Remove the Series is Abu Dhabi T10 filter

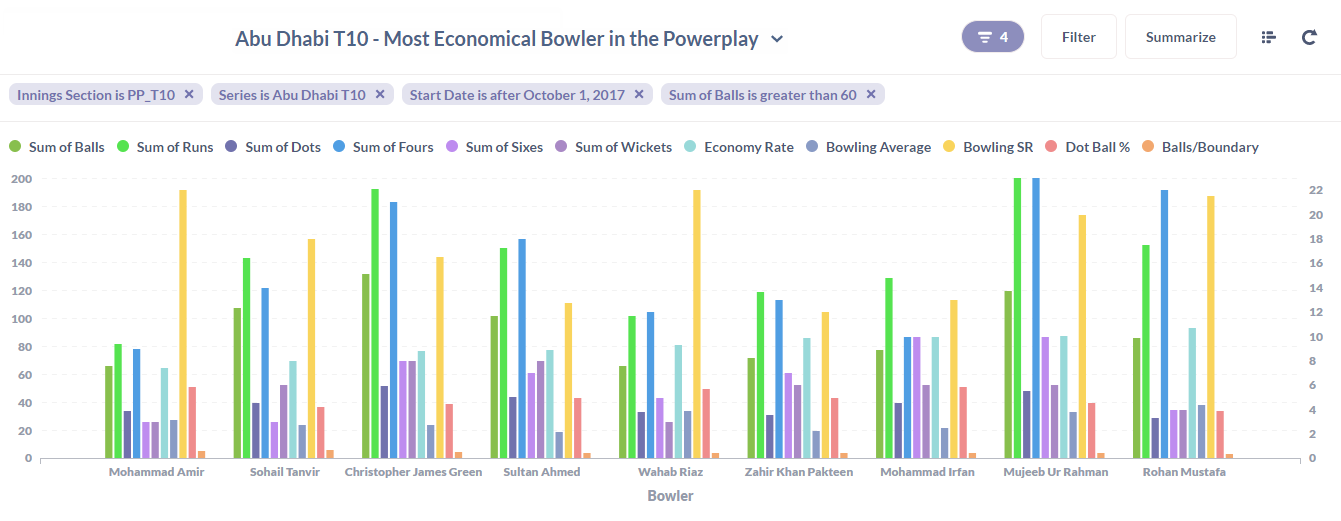380,95
